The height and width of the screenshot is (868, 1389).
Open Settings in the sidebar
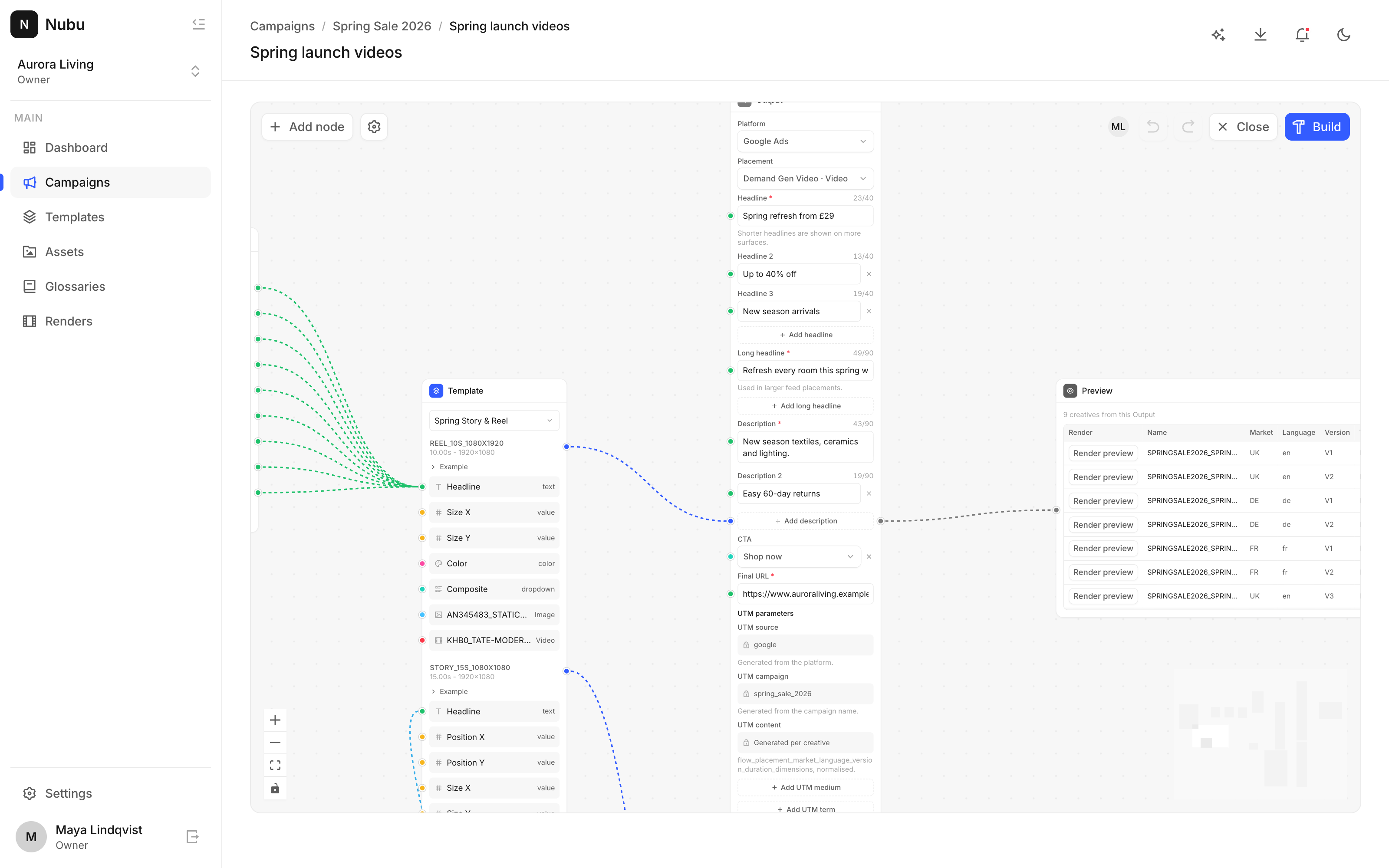pyautogui.click(x=111, y=793)
